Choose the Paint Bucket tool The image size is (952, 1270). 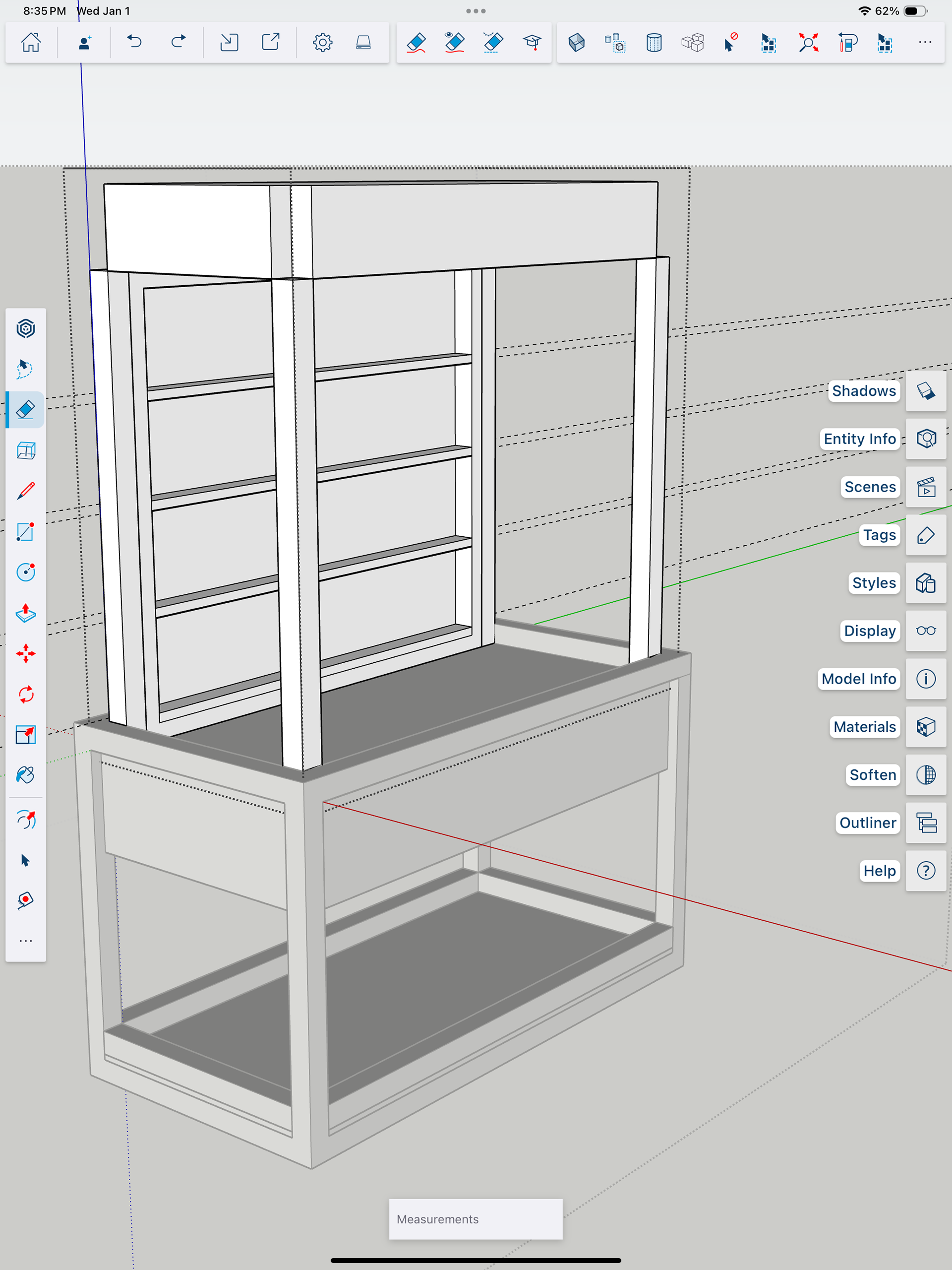[x=25, y=775]
